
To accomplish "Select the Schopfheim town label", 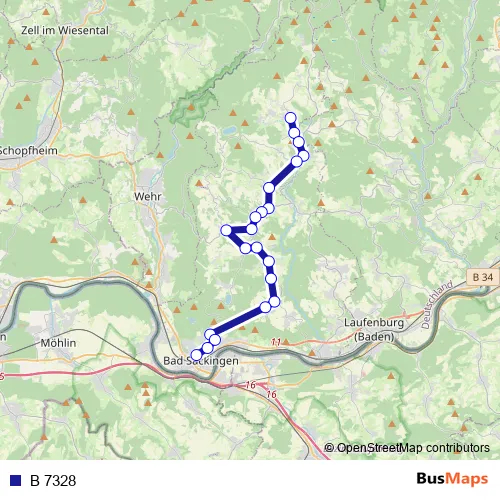I will click(x=29, y=151).
